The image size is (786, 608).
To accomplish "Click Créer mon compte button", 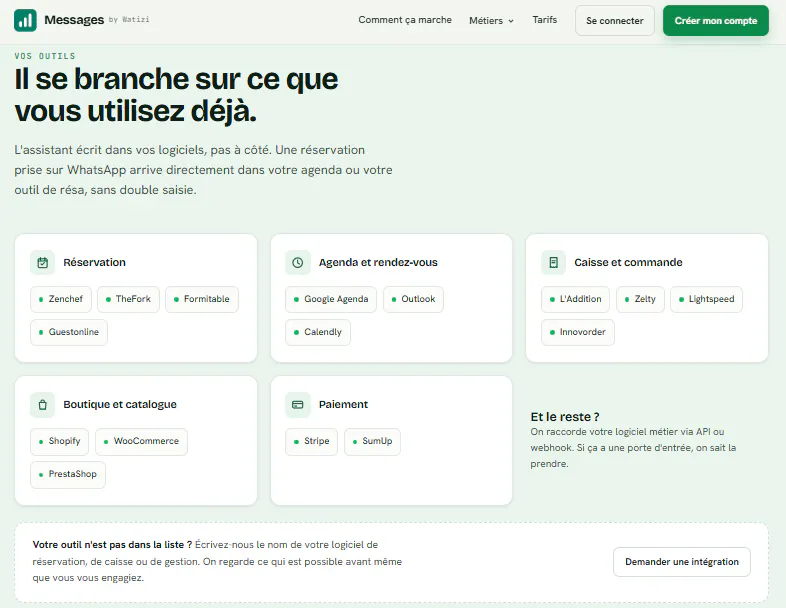I will tap(715, 21).
